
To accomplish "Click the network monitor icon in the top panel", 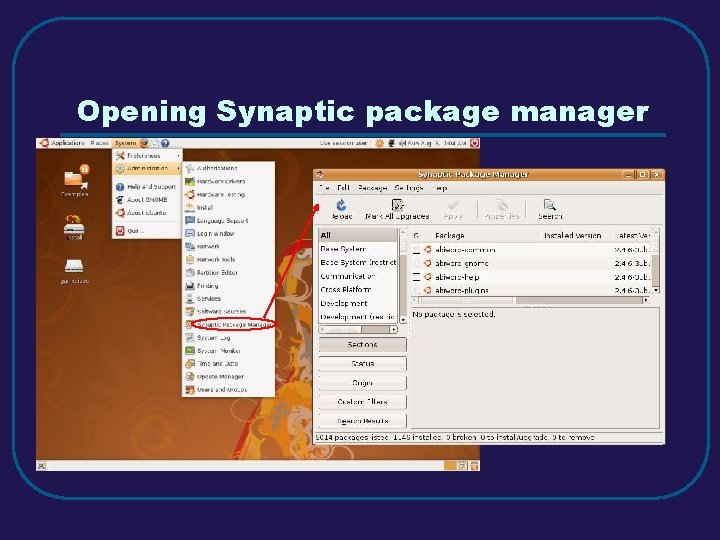I will pos(391,143).
